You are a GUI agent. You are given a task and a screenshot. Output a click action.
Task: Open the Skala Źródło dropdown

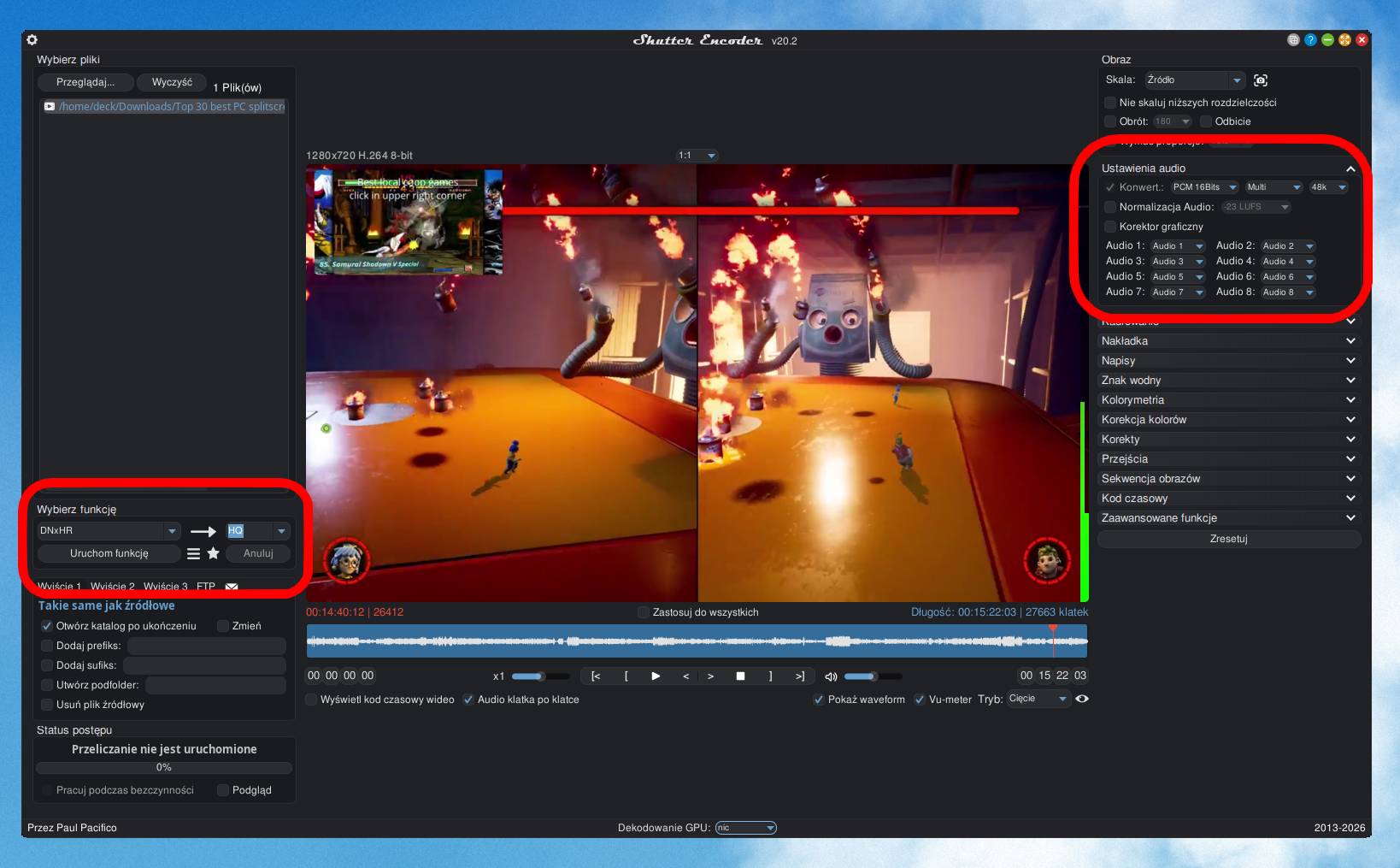pyautogui.click(x=1195, y=80)
